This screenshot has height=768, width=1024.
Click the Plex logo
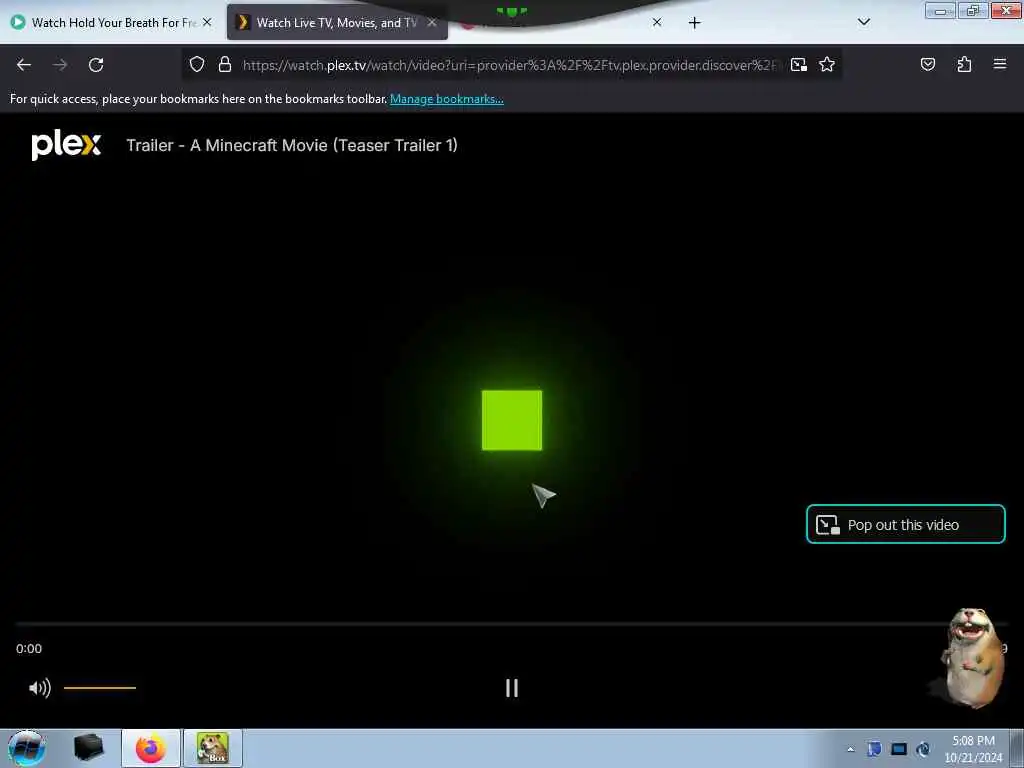click(x=66, y=145)
